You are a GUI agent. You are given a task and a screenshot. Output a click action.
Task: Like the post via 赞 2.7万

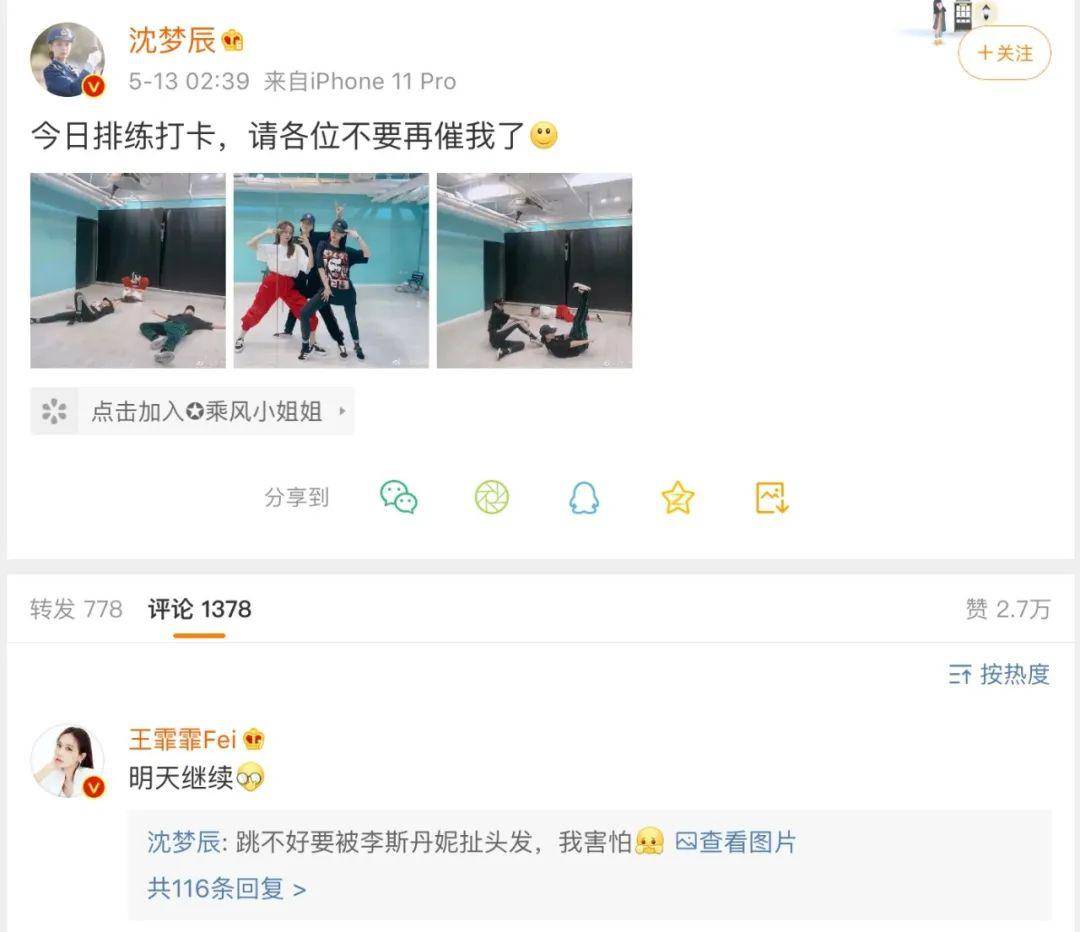(1008, 609)
